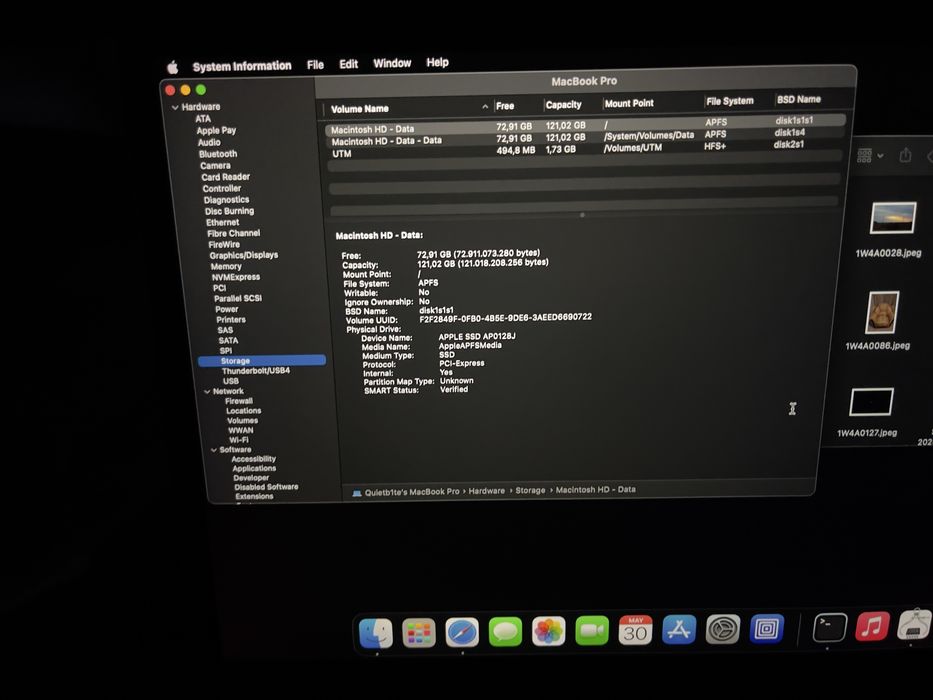Select Thunderbolt/USB4 in sidebar

coord(256,371)
